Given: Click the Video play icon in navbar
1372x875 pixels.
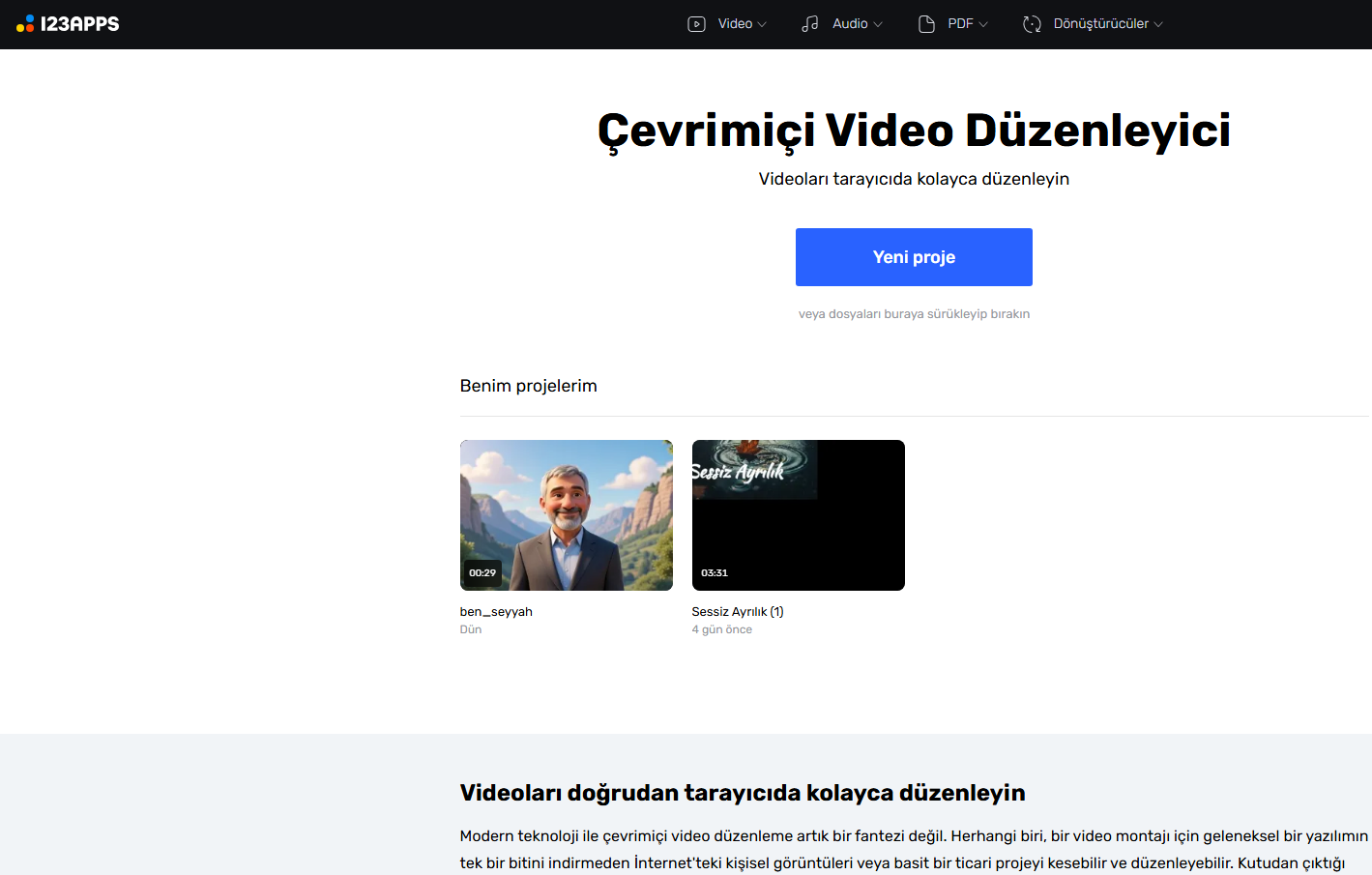Looking at the screenshot, I should (696, 24).
